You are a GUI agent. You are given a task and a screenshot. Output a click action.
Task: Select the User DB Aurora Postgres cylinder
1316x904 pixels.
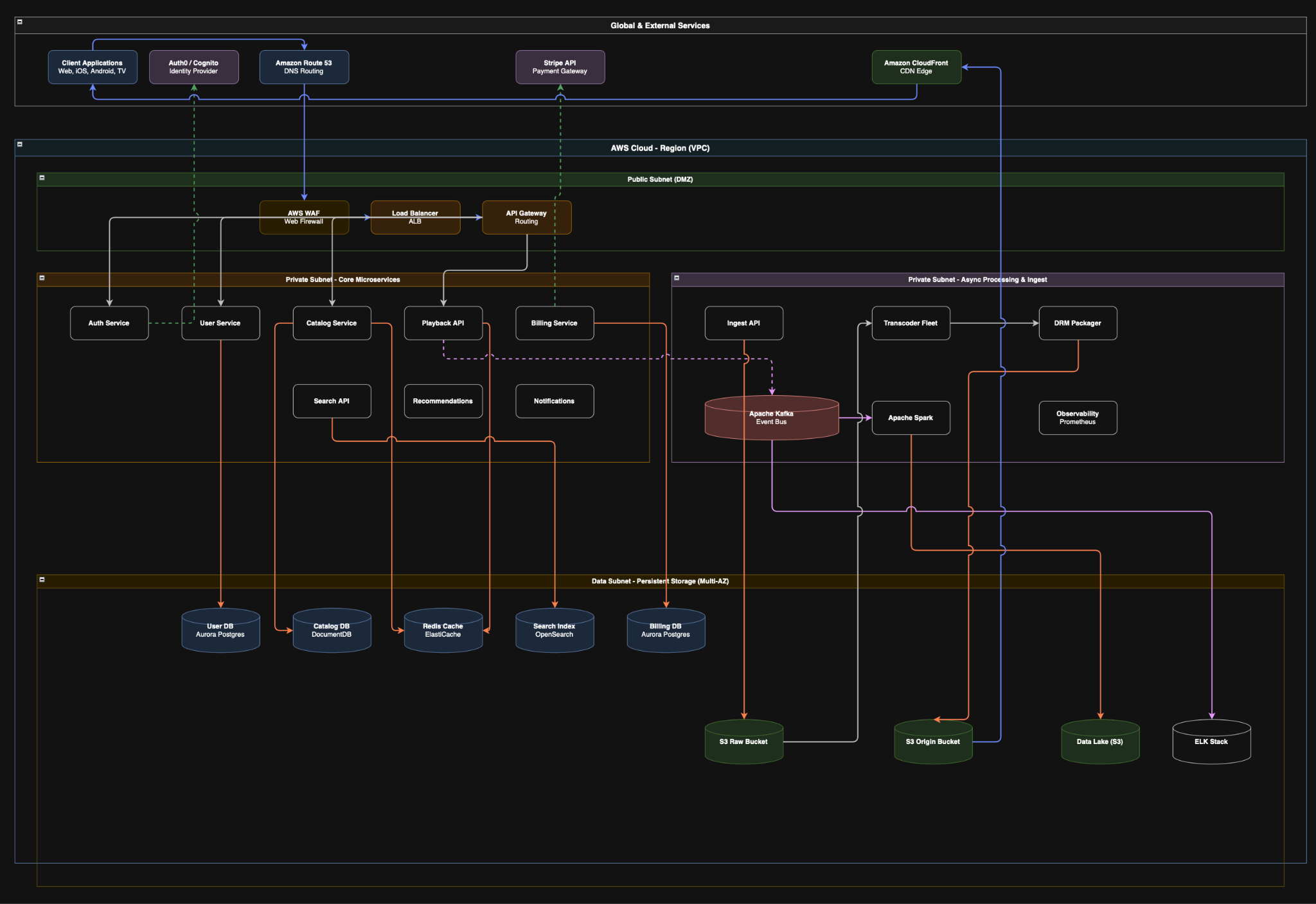tap(220, 630)
